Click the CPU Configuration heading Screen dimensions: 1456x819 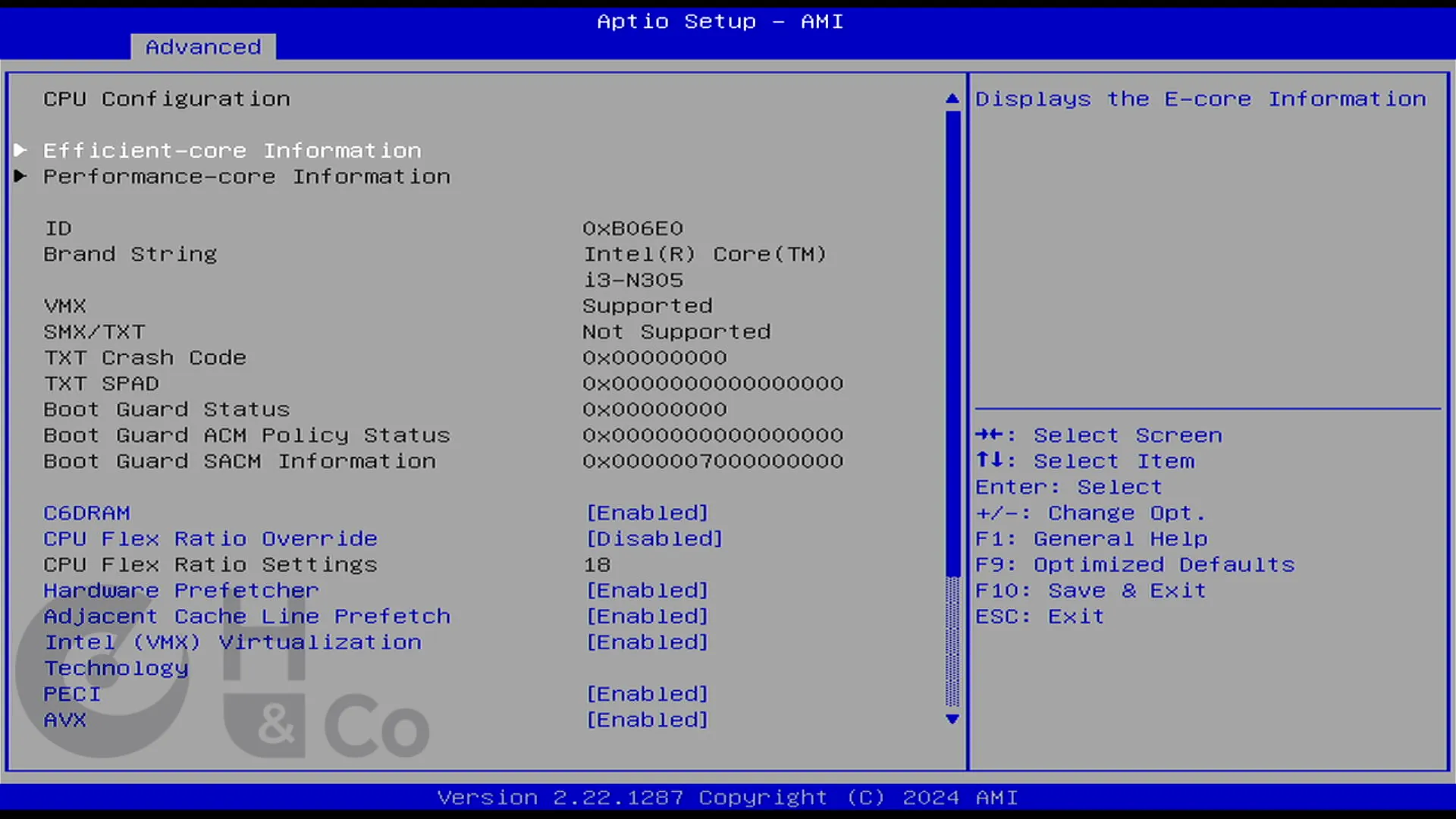coord(167,99)
